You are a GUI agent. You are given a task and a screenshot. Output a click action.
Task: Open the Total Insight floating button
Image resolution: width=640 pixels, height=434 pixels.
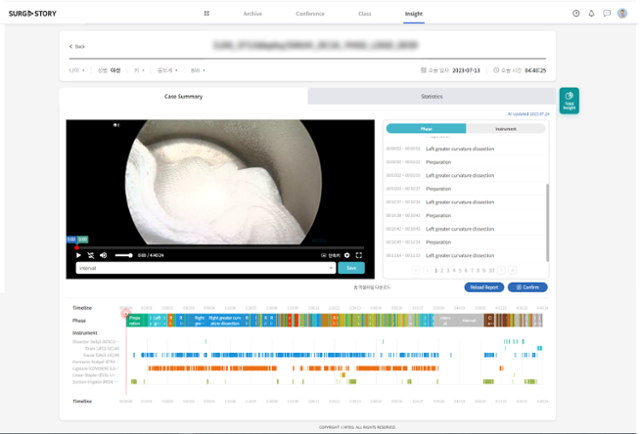569,100
